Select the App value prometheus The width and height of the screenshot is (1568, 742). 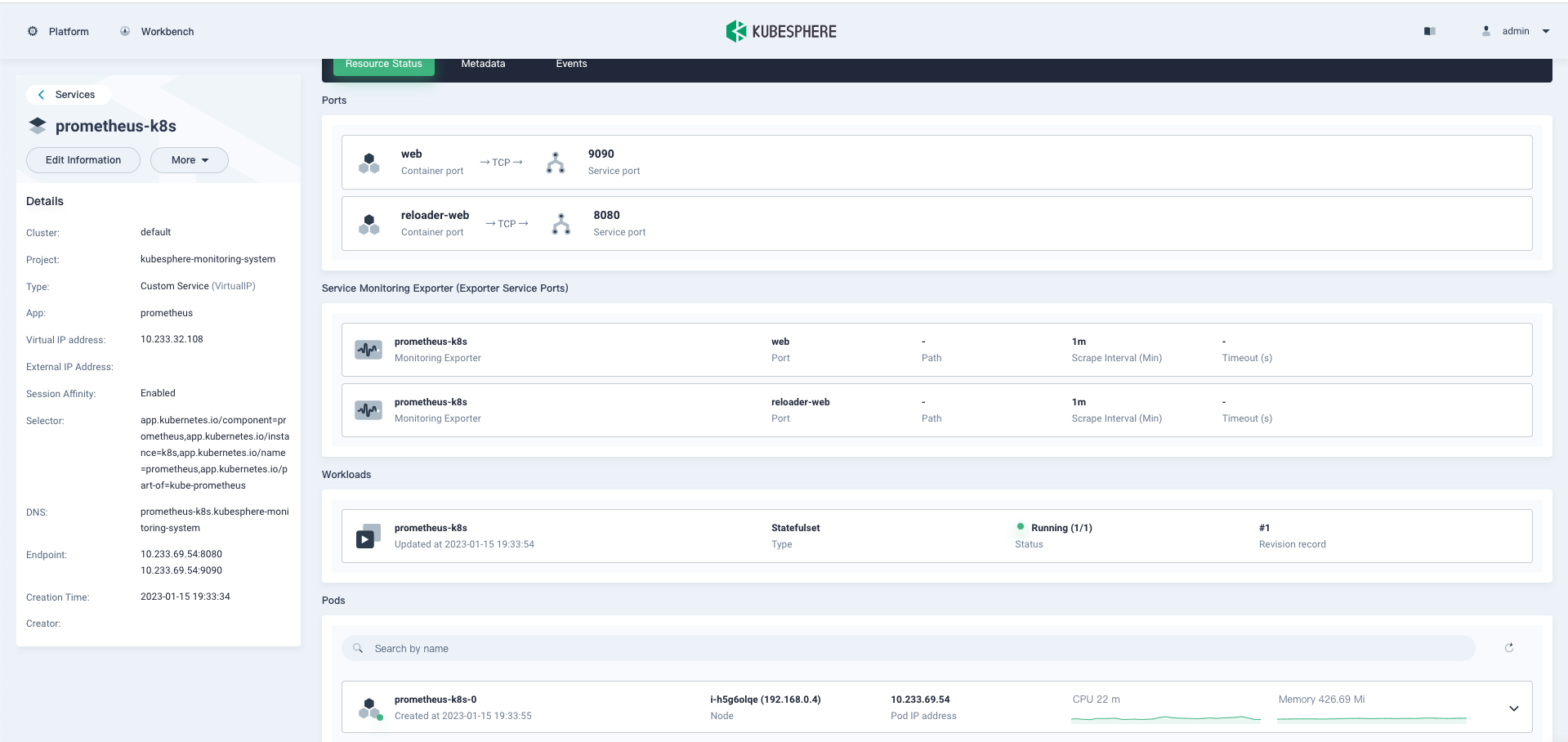coord(167,313)
